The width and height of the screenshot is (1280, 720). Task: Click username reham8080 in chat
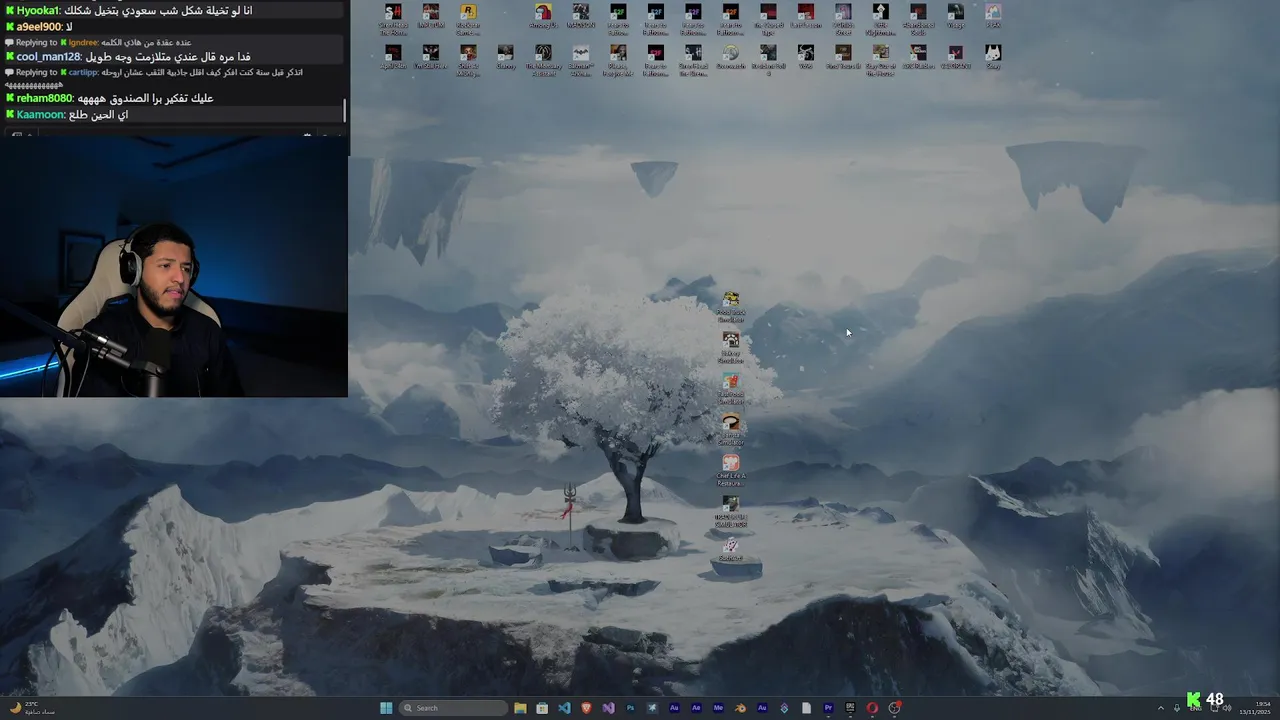pyautogui.click(x=44, y=98)
